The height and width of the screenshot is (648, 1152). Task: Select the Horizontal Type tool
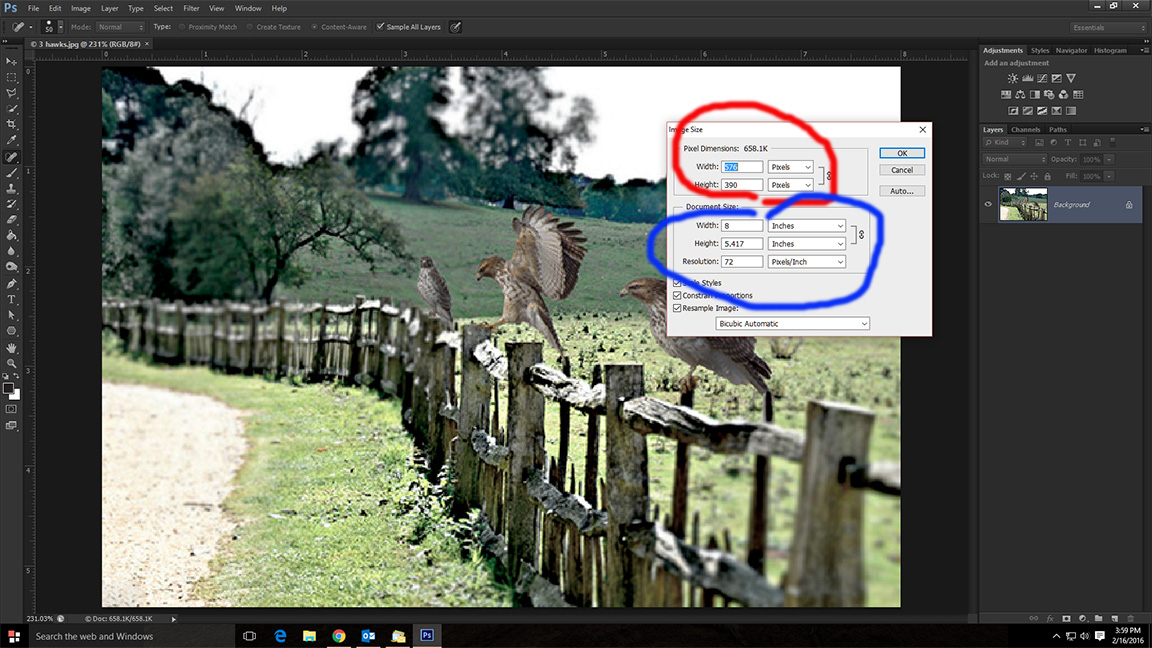[12, 299]
